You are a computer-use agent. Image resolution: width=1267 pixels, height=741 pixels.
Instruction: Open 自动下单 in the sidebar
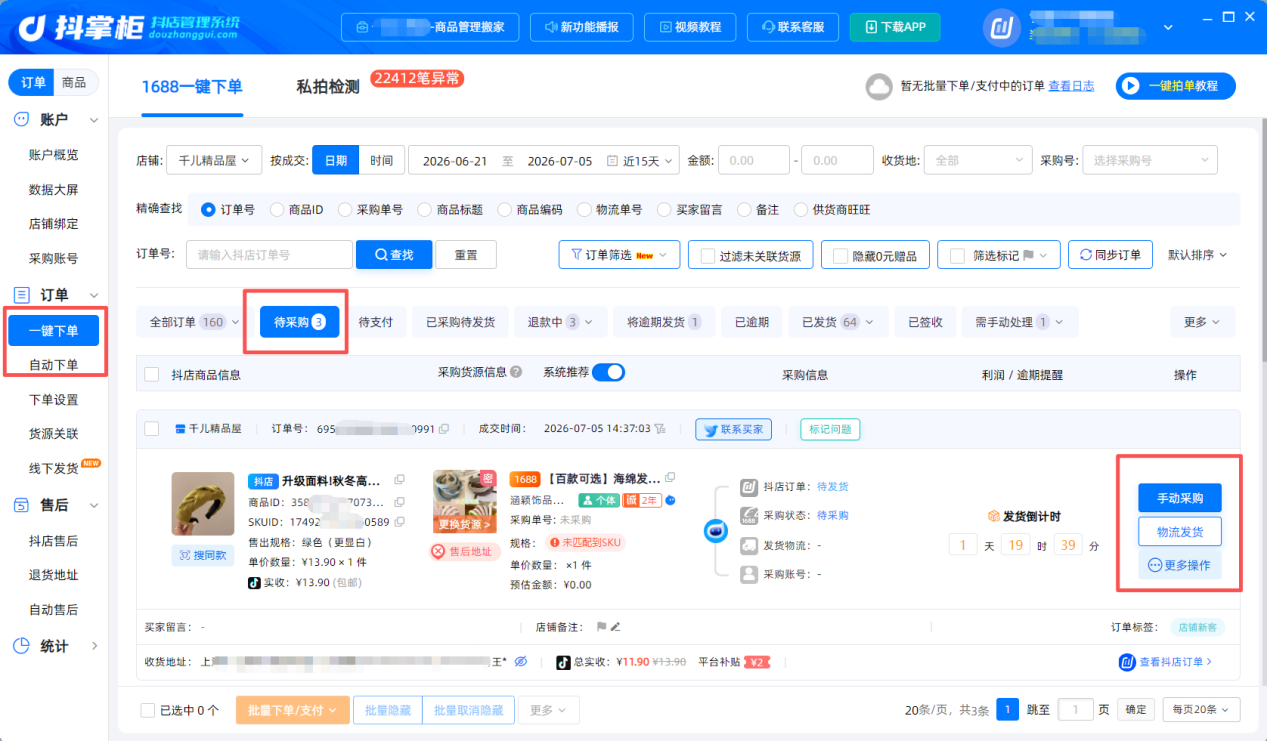point(54,365)
